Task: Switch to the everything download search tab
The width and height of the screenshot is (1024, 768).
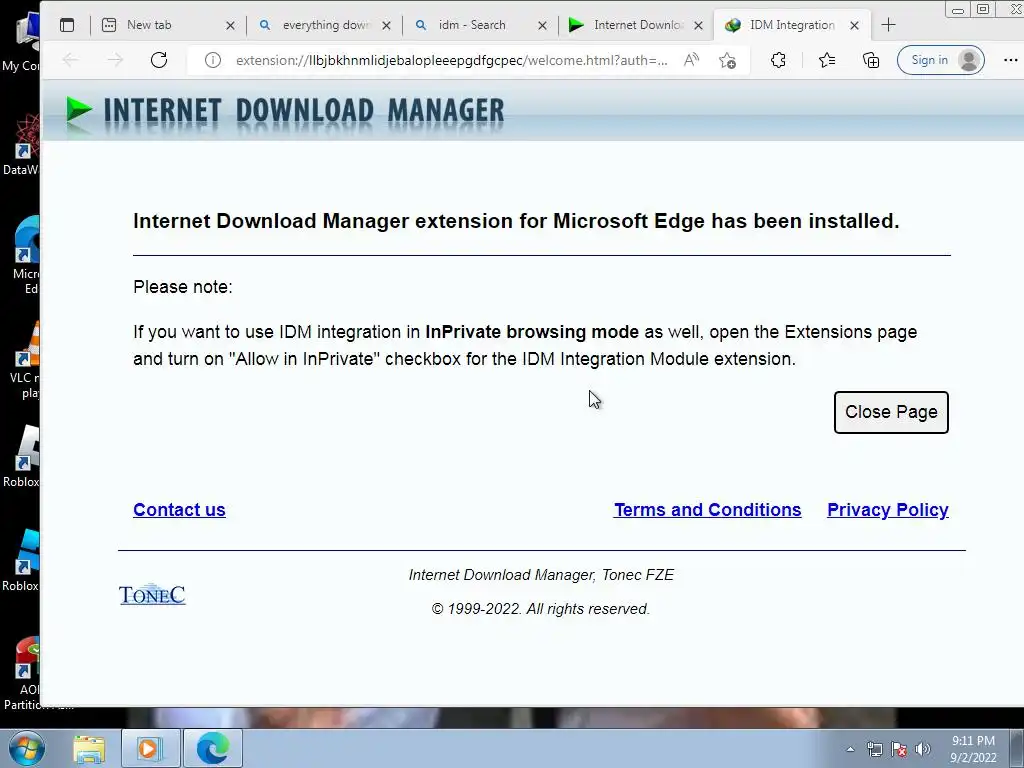Action: 325,25
